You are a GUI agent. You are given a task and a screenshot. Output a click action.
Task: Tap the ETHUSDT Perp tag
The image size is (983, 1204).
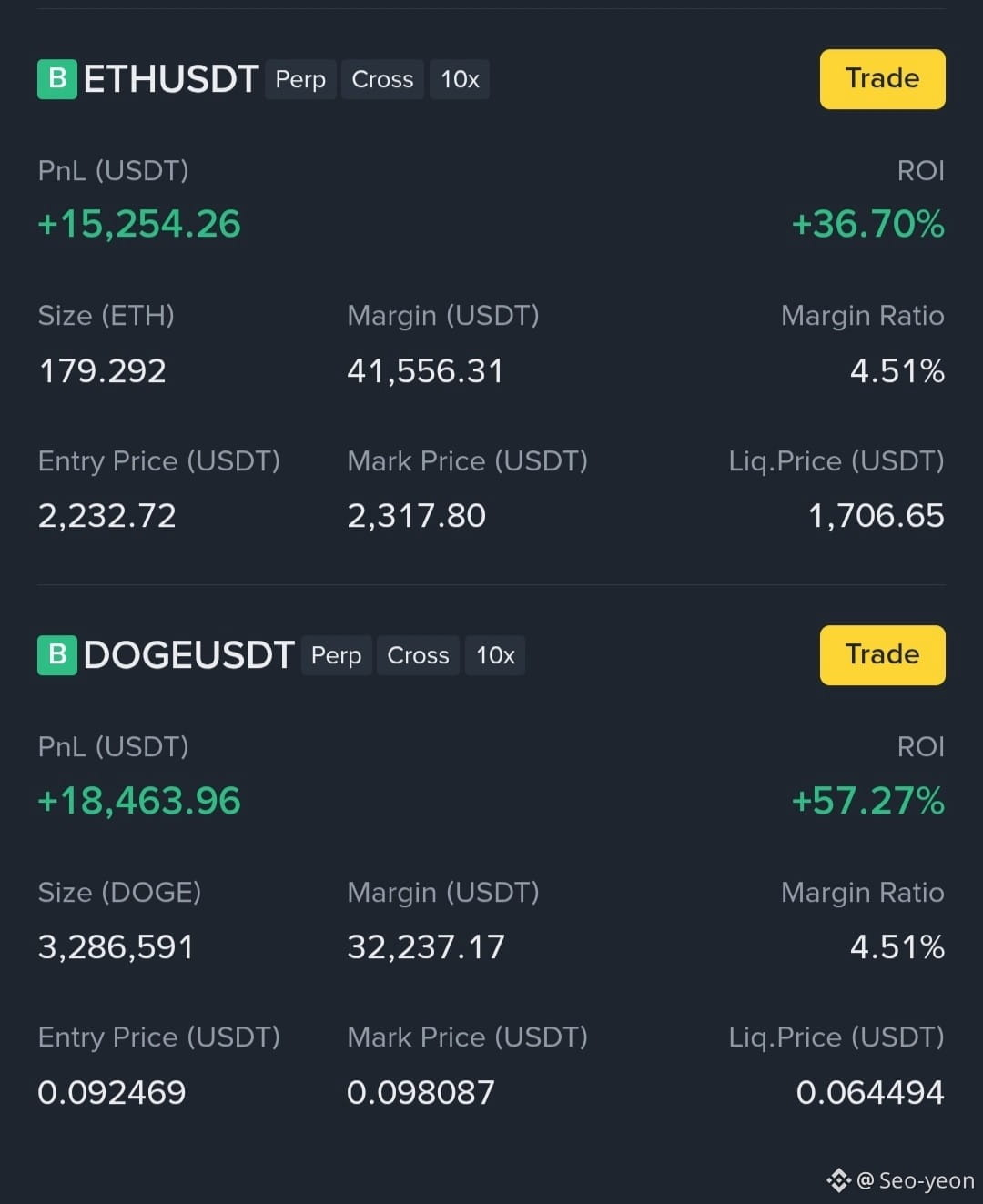(x=300, y=79)
